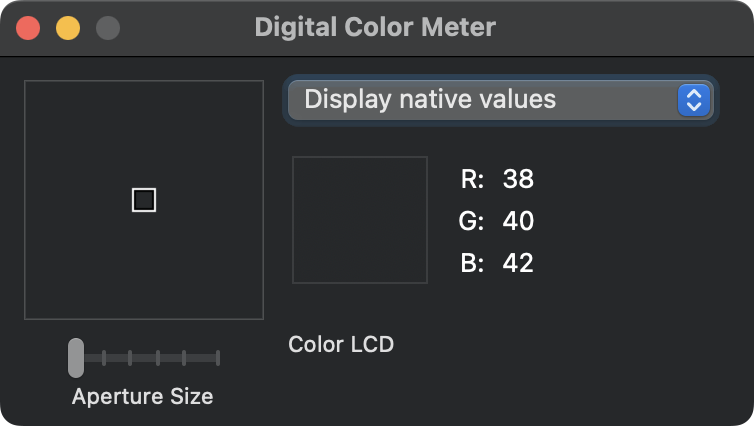Click the gray disabled zoom window button
Screen dimensions: 754x426
[x=107, y=28]
